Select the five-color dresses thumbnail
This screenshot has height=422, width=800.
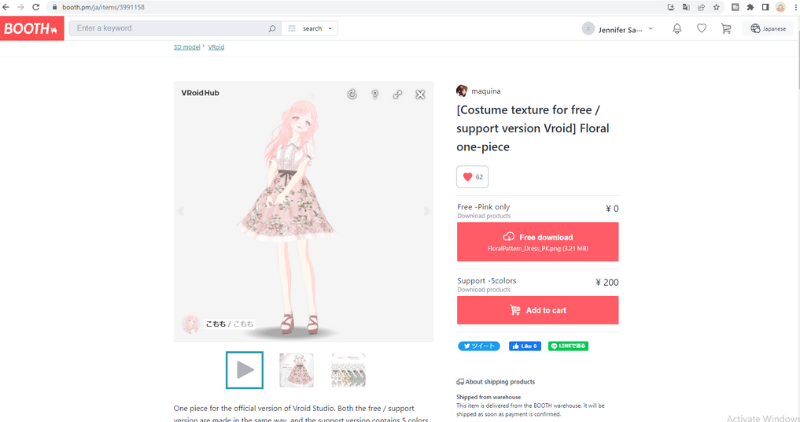click(x=348, y=370)
